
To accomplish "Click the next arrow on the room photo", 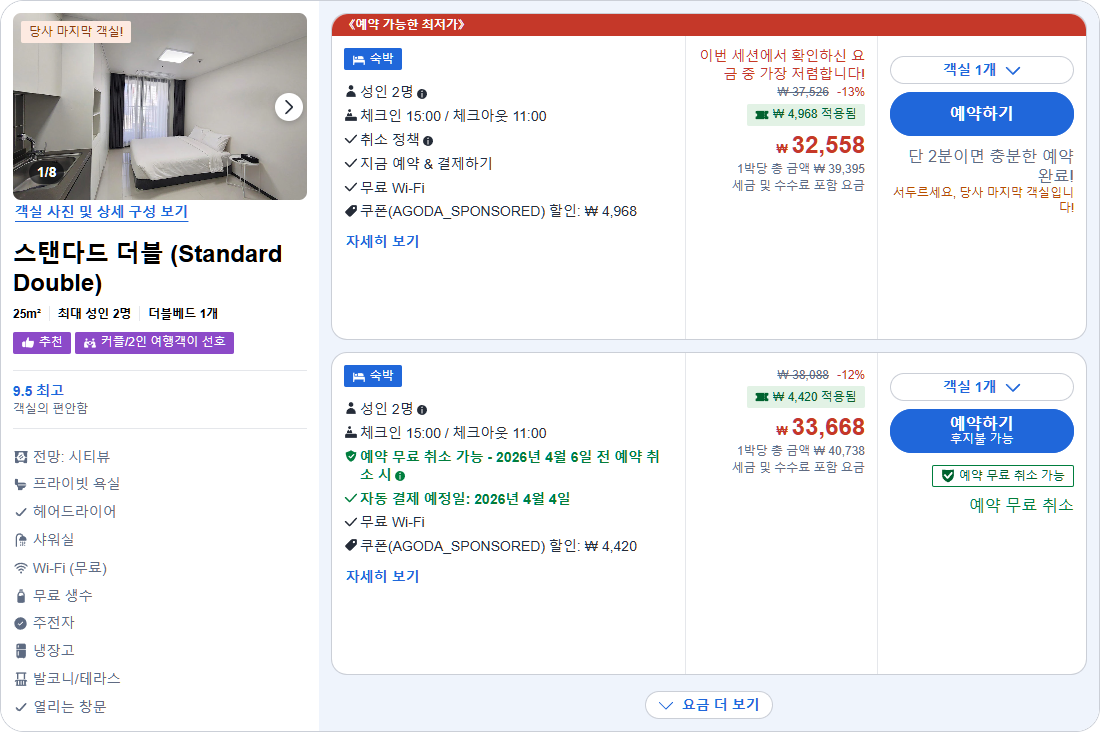I will coord(288,107).
